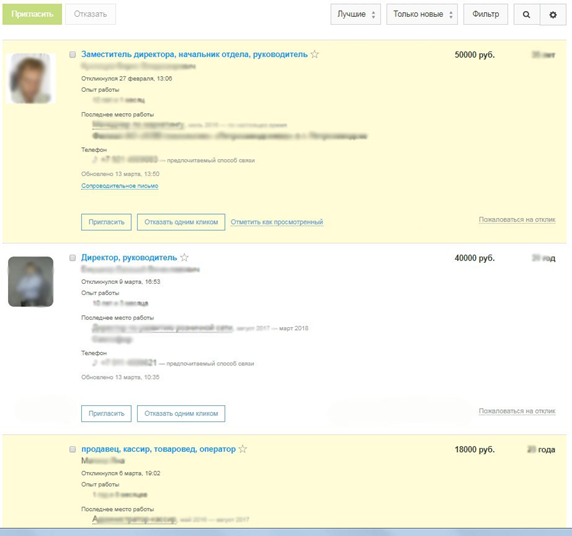Image resolution: width=572 pixels, height=536 pixels.
Task: Click the 18000 руб. salary text
Action: 475,450
